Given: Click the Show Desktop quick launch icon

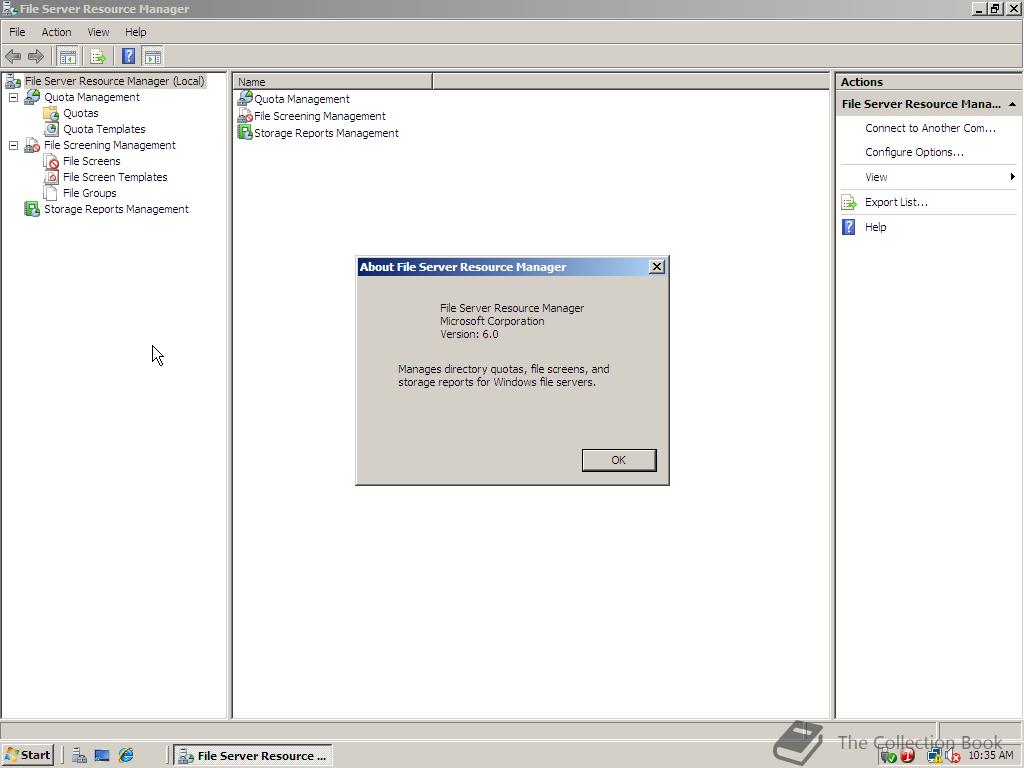Looking at the screenshot, I should [x=102, y=756].
